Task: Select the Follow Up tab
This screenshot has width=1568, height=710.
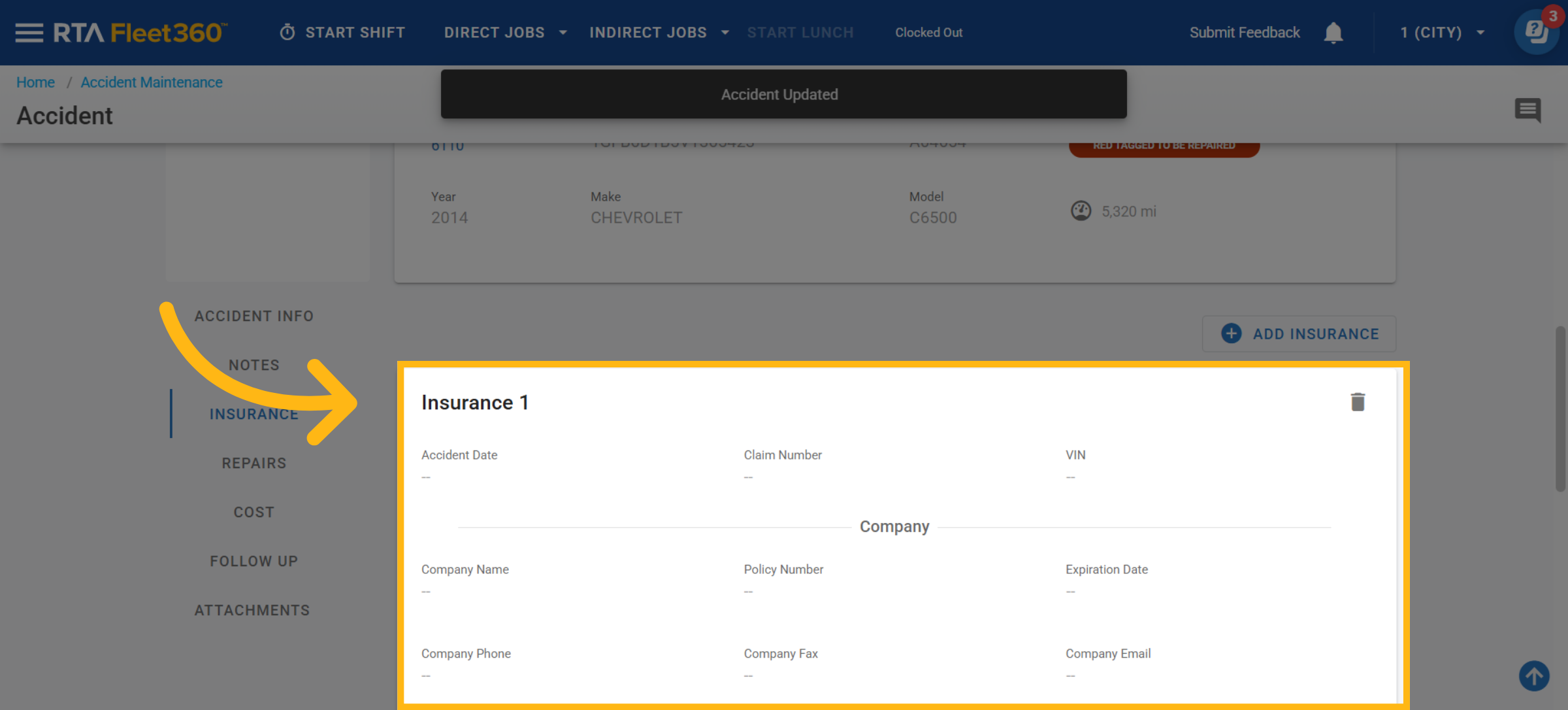Action: [x=253, y=561]
